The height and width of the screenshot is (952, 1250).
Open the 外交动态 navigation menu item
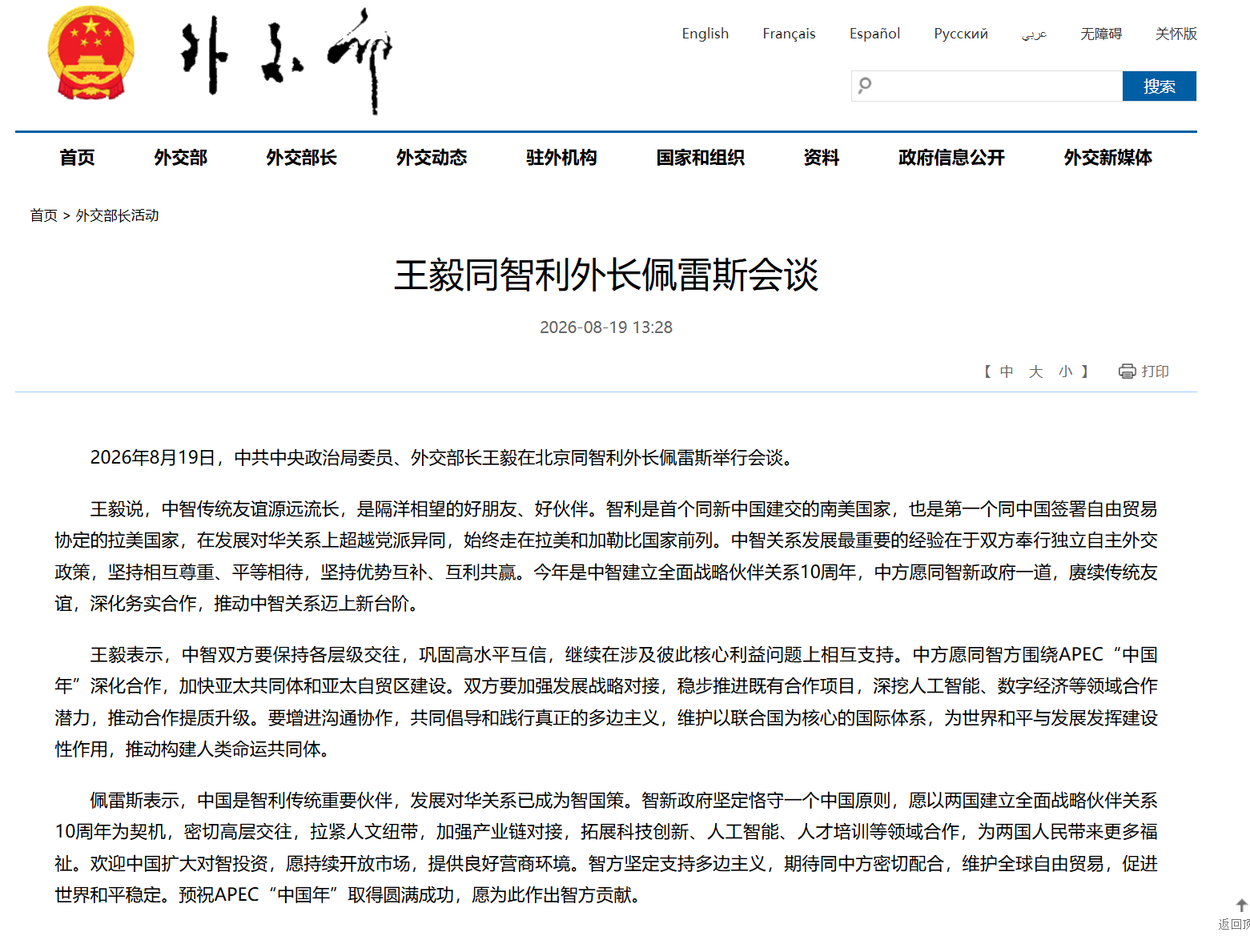(432, 158)
